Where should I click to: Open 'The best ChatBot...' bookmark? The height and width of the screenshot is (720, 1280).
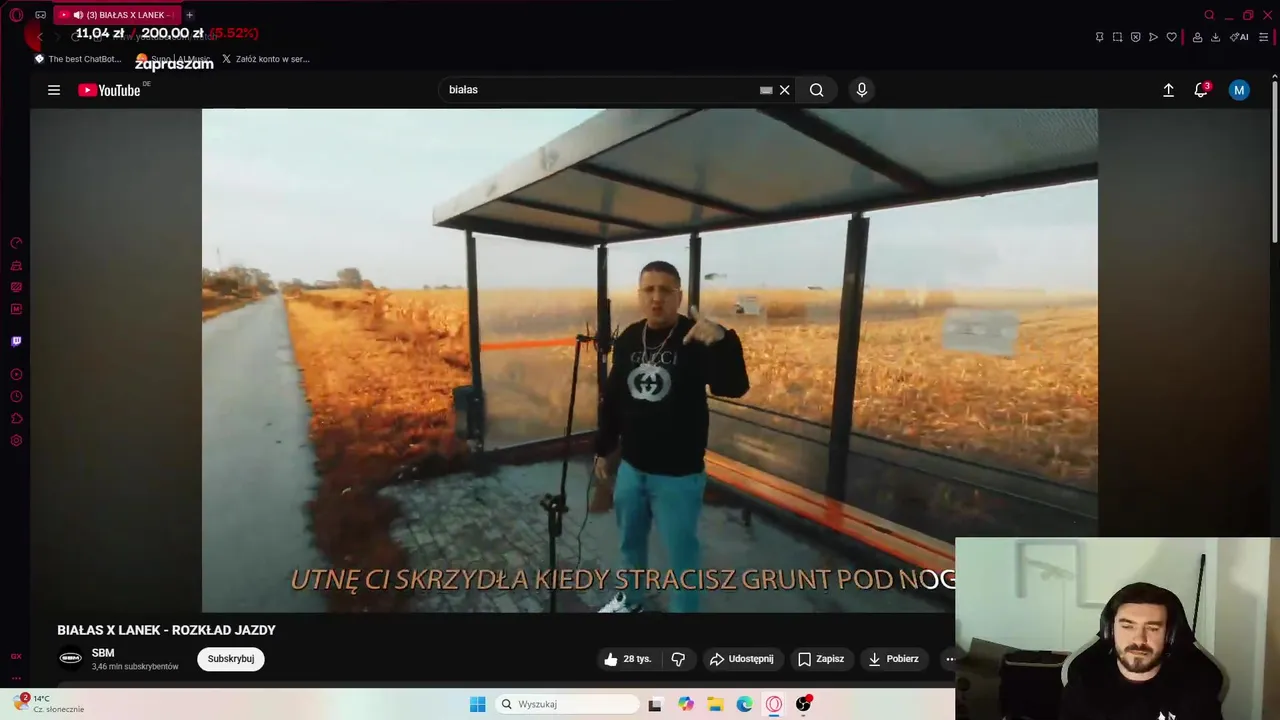pos(78,59)
